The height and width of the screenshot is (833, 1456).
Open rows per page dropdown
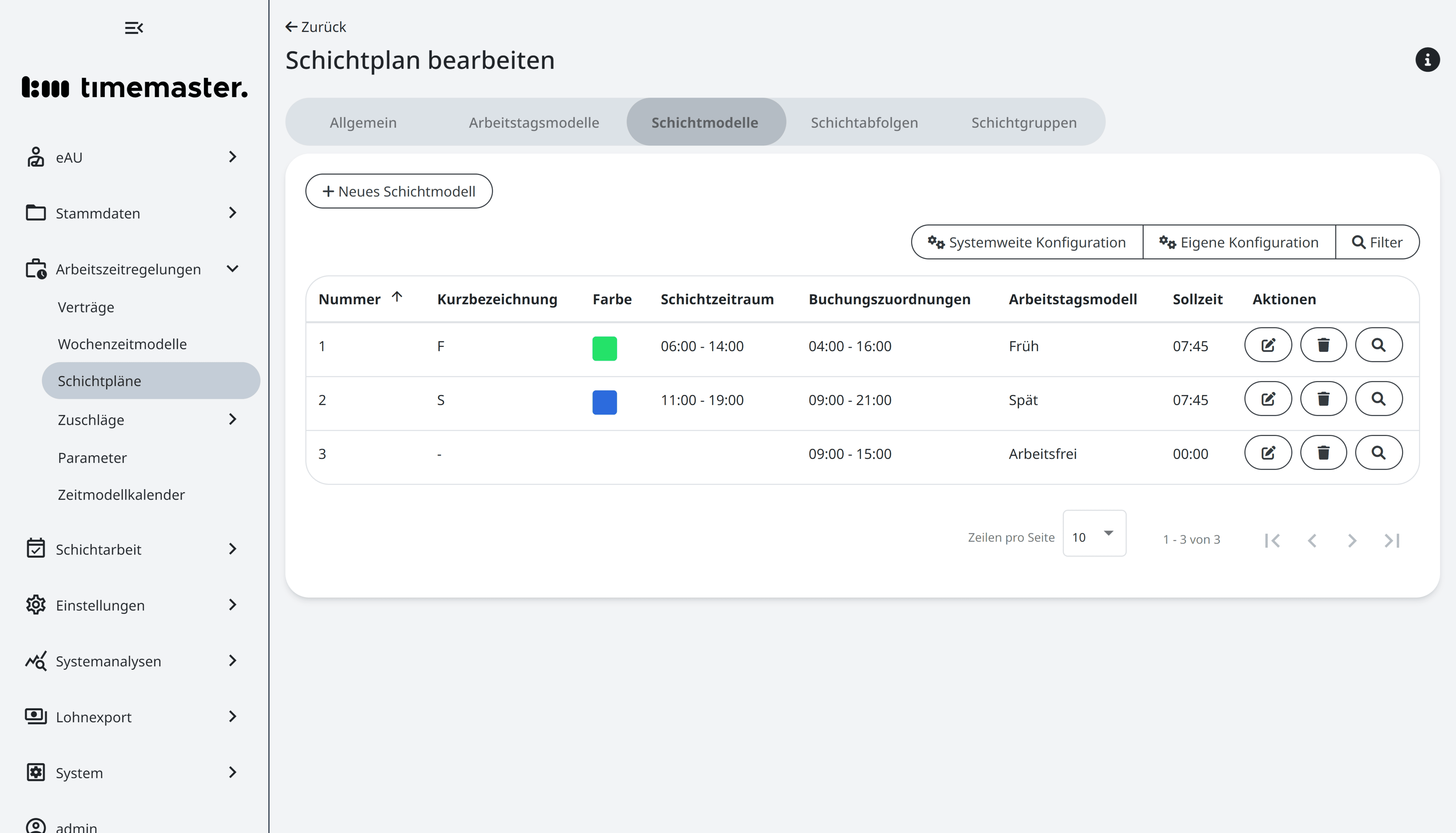[1094, 534]
